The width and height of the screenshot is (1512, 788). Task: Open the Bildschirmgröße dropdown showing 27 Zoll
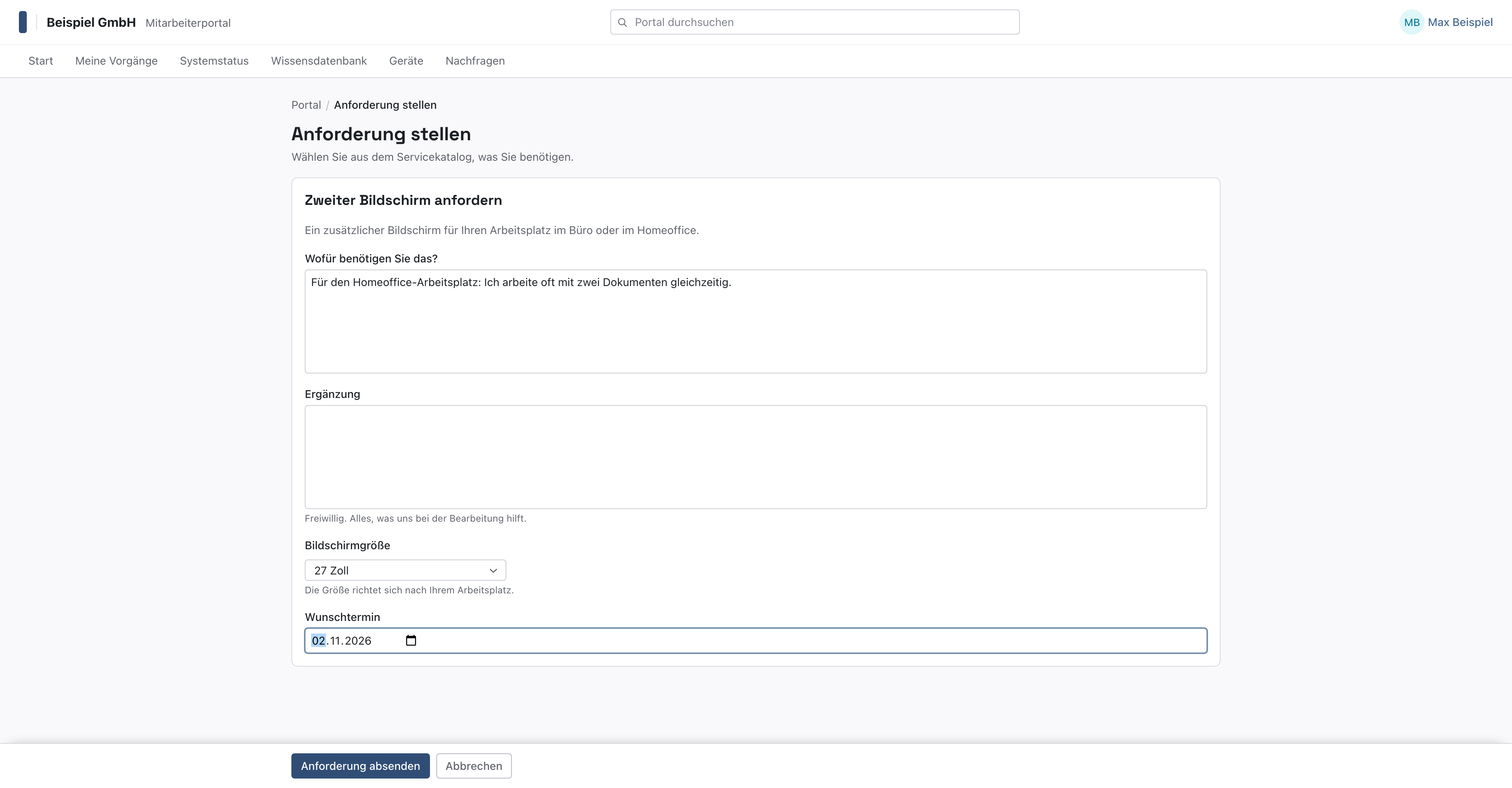(405, 570)
